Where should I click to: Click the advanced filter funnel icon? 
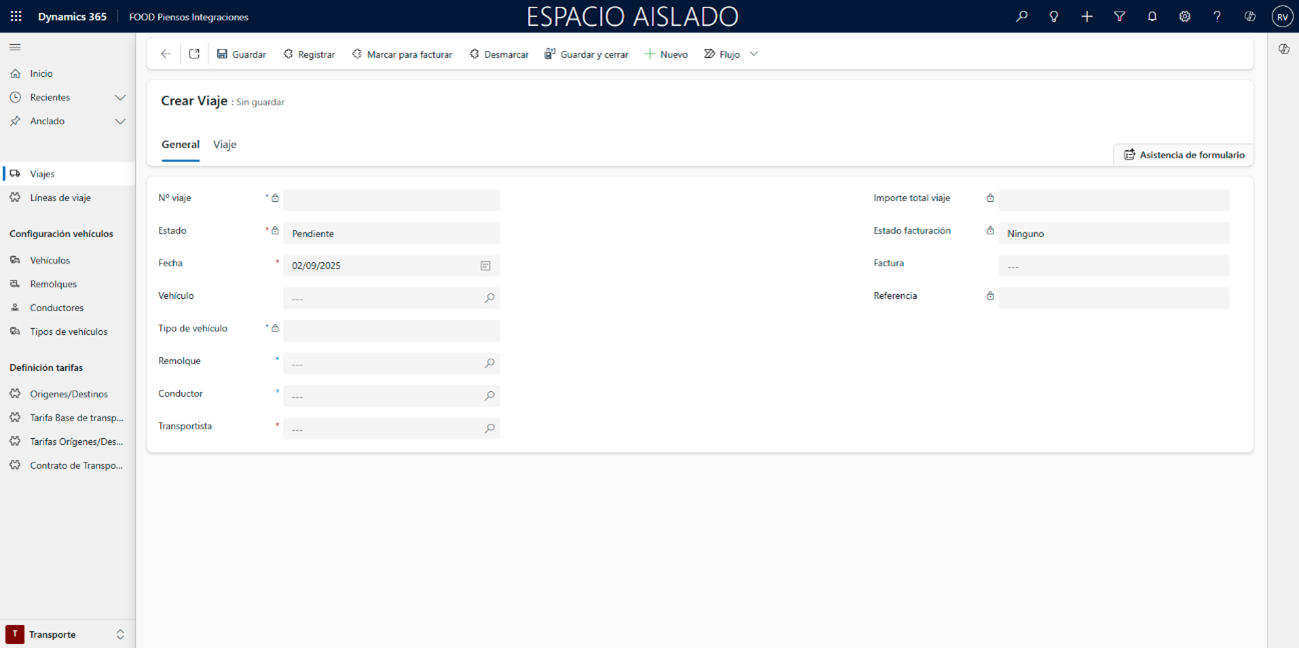click(x=1119, y=17)
